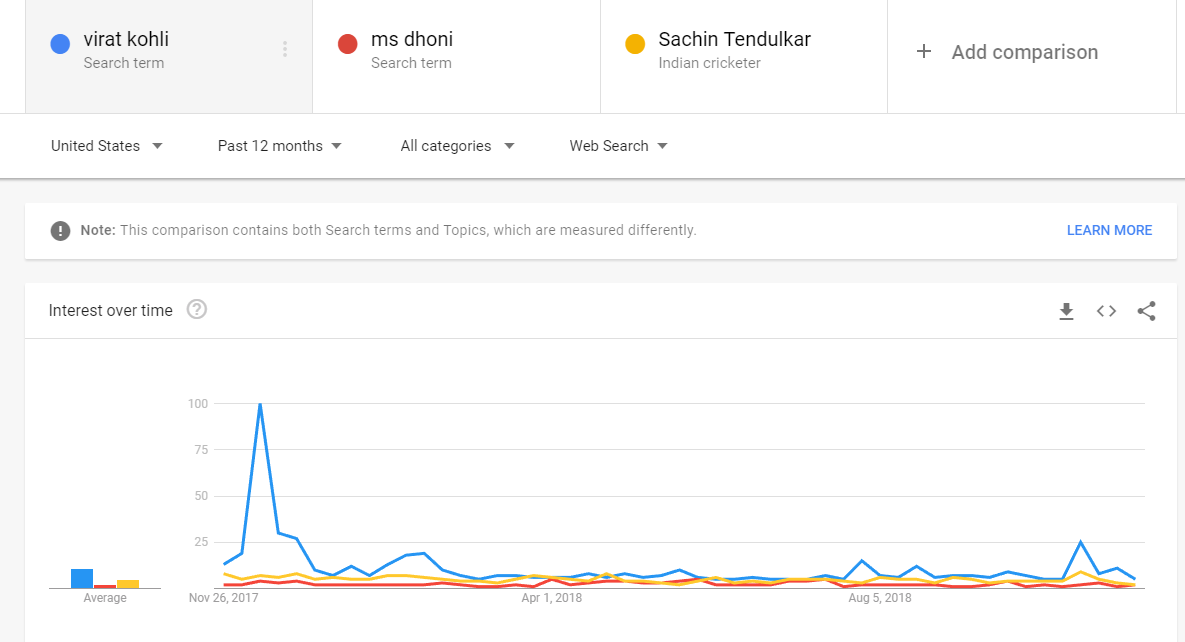Change the Web Search type dropdown
Image resolution: width=1185 pixels, height=642 pixels.
[x=618, y=146]
